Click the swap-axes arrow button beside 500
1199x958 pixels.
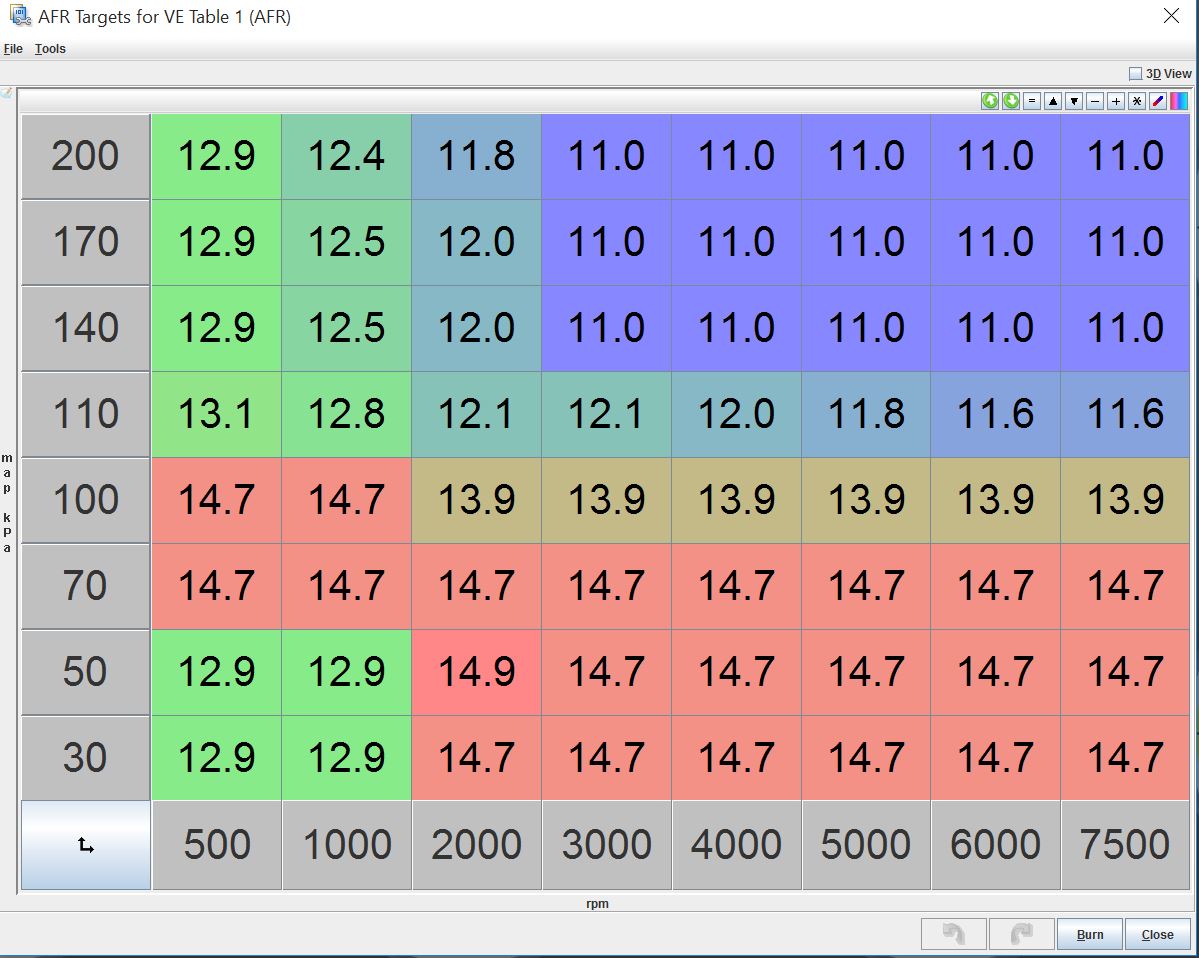tap(86, 845)
